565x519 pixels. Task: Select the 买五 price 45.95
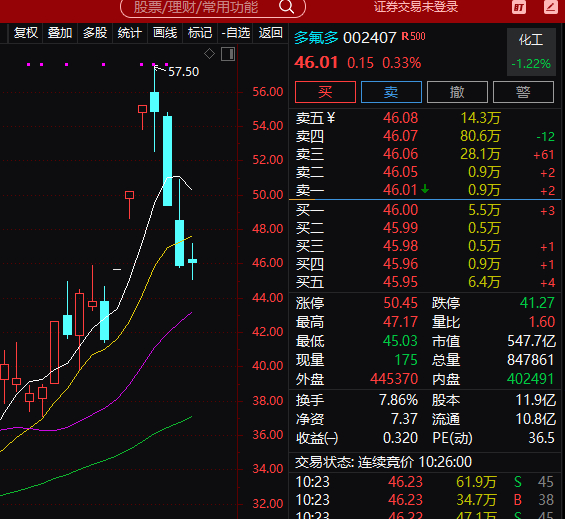(400, 282)
